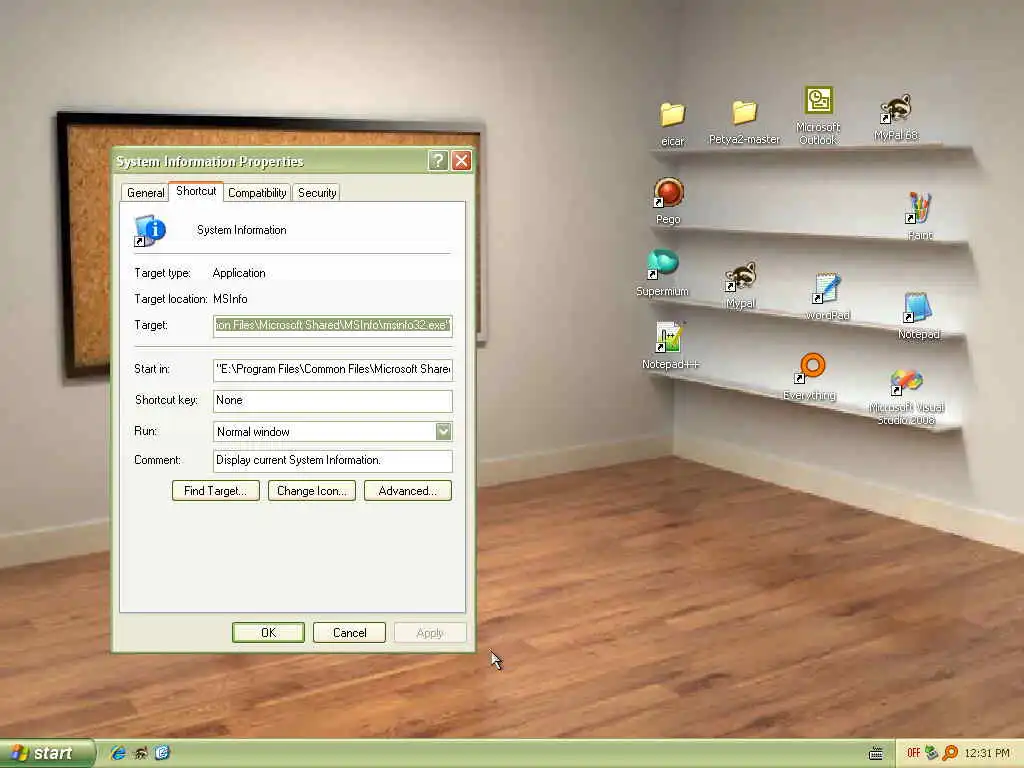1024x768 pixels.
Task: Click in the Start in field
Action: coord(332,369)
